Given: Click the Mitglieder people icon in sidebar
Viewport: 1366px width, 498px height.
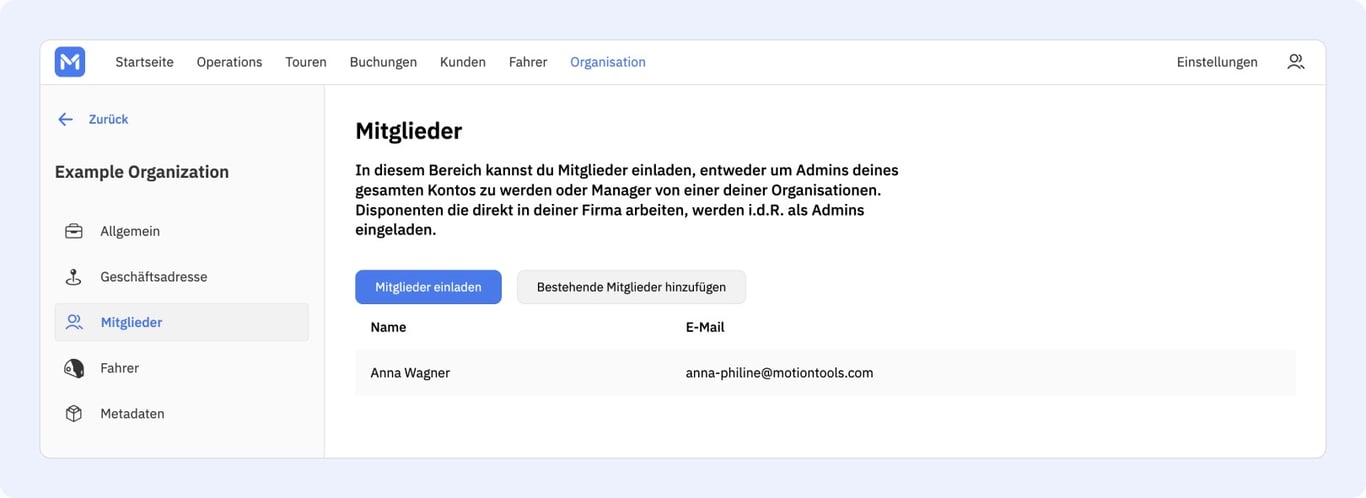Looking at the screenshot, I should coord(74,322).
